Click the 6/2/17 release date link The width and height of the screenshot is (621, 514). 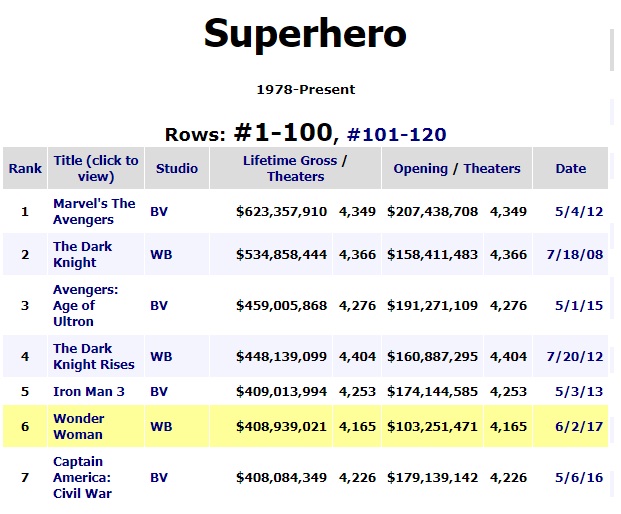(x=585, y=427)
